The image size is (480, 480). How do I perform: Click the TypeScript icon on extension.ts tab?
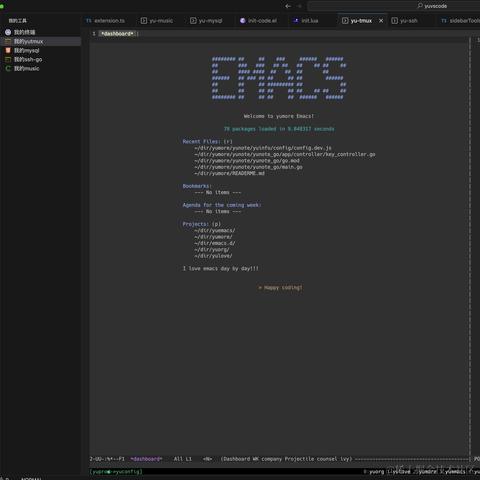pyautogui.click(x=89, y=21)
